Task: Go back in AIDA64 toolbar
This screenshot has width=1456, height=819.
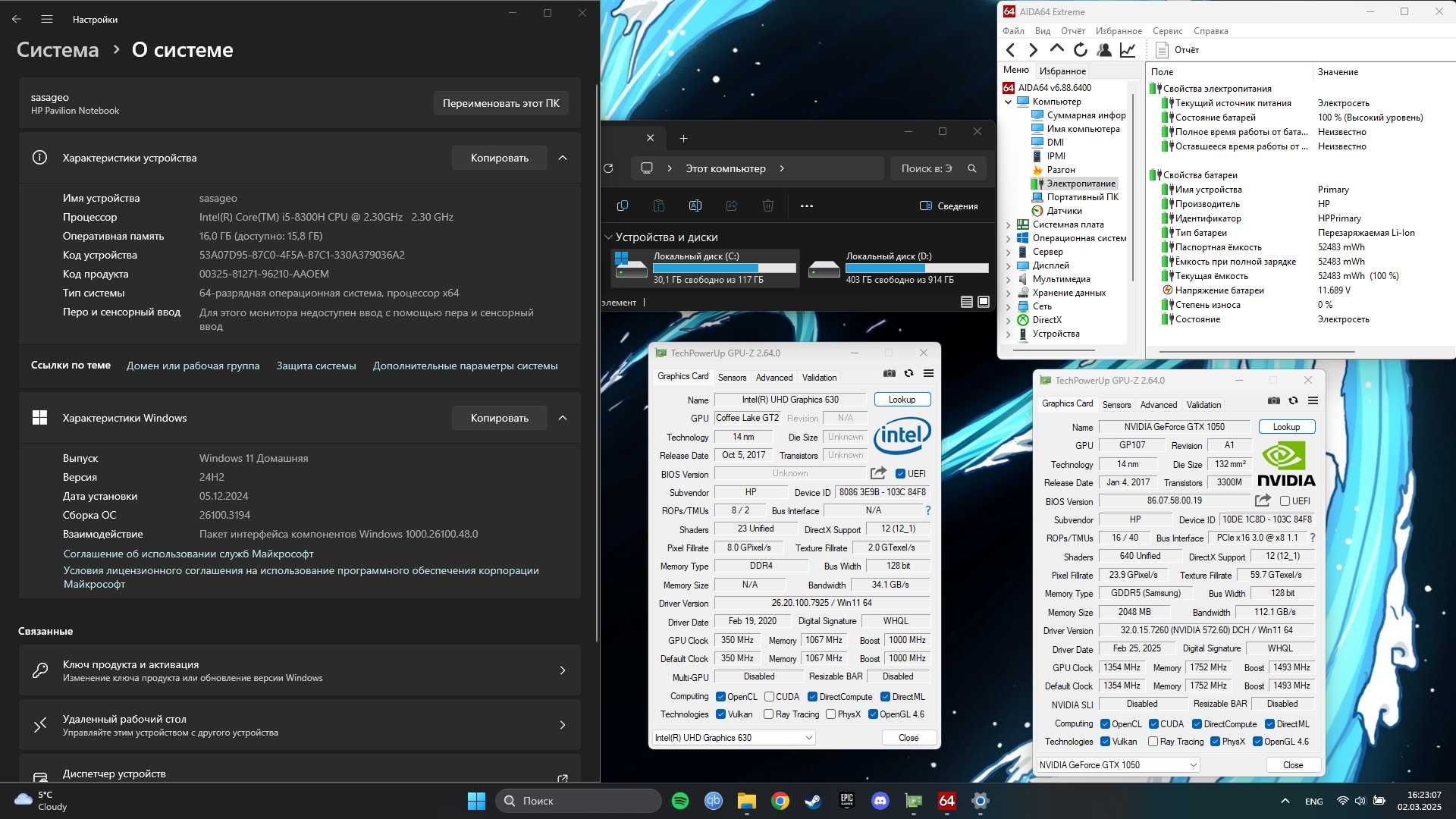Action: [1010, 50]
